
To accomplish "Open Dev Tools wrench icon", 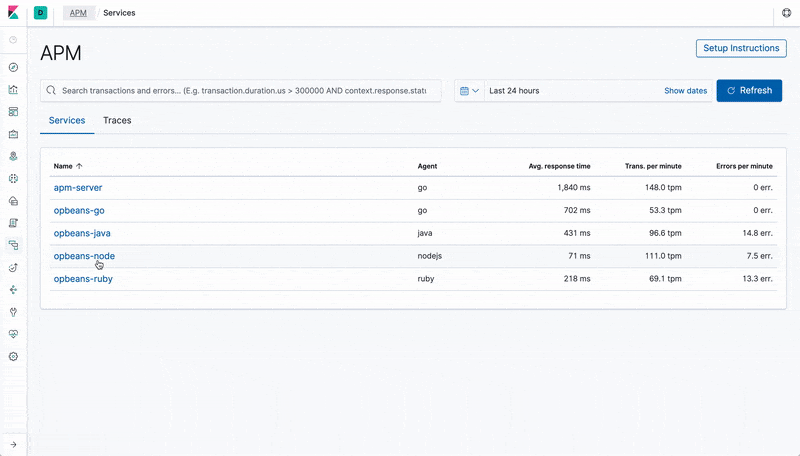I will [13, 312].
